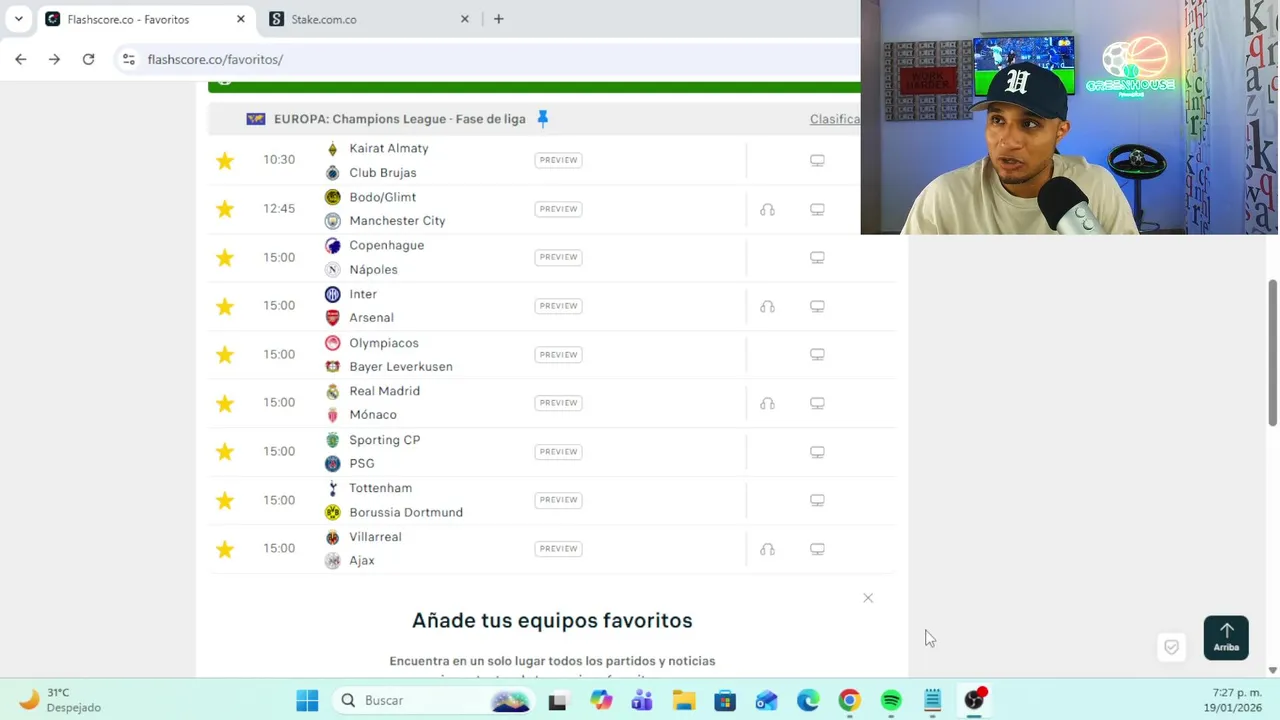Click TV broadcast icon for Sporting CP vs PSG
Screen dimensions: 1280x720
pyautogui.click(x=817, y=452)
